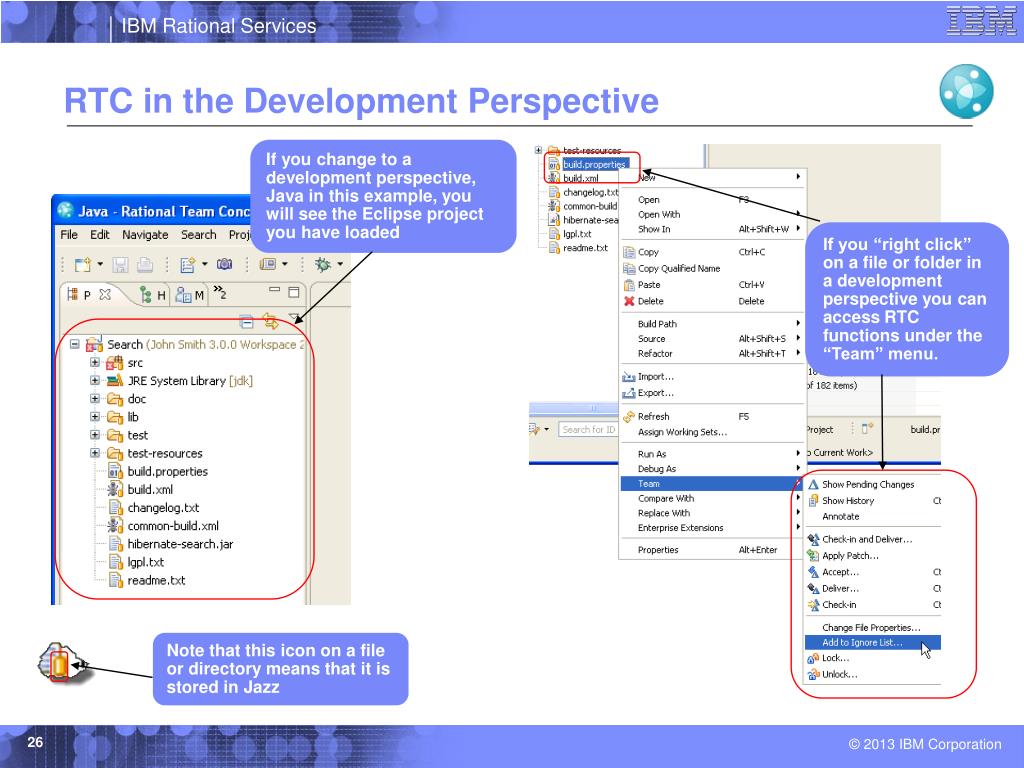Click the Show Pending Changes triangle icon
The image size is (1024, 768).
point(813,485)
